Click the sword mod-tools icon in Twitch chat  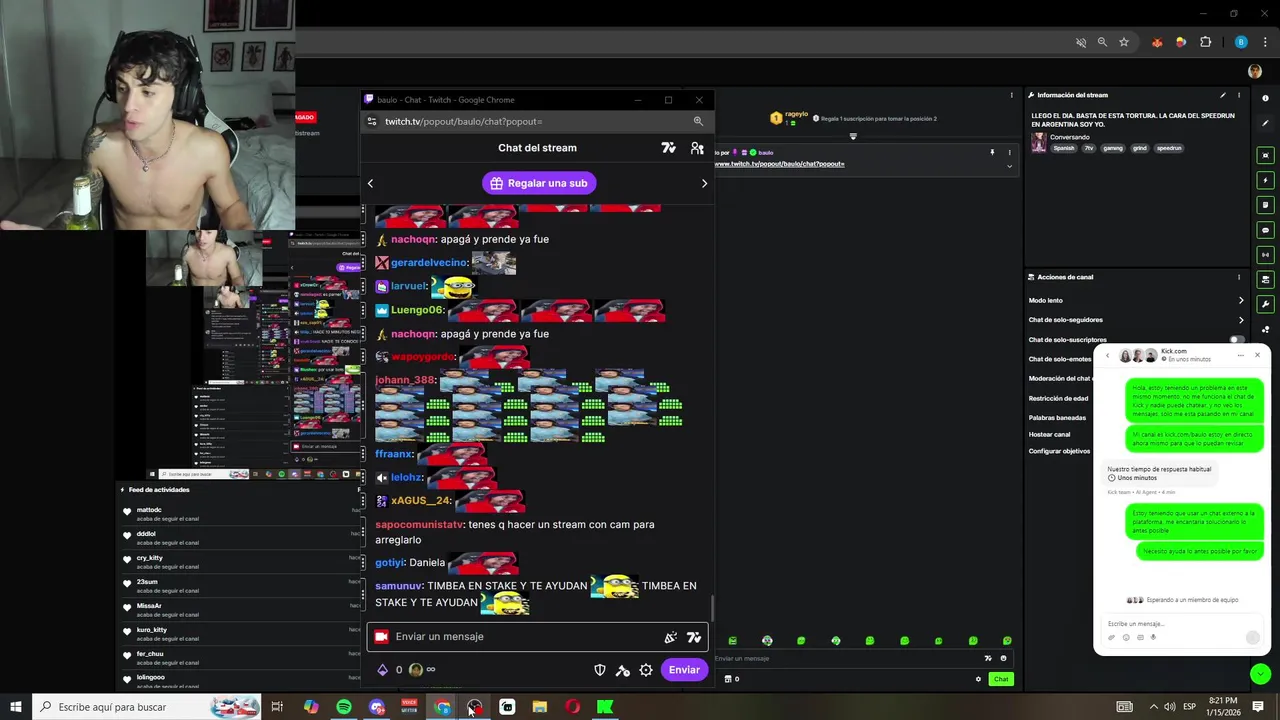coord(622,670)
